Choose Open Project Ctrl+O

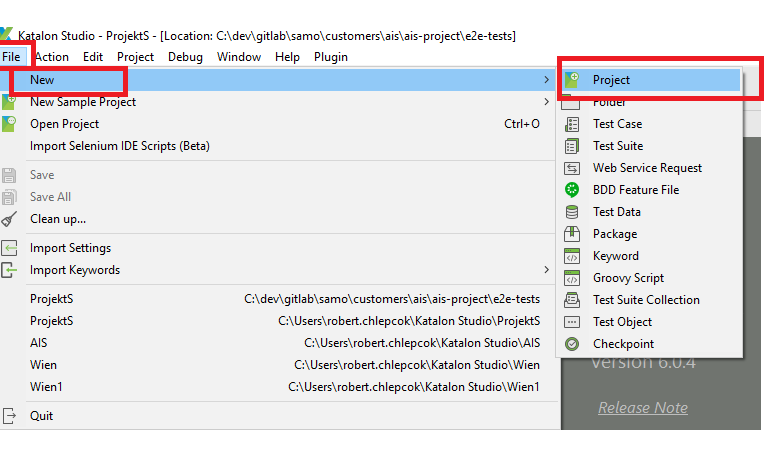pyautogui.click(x=279, y=124)
